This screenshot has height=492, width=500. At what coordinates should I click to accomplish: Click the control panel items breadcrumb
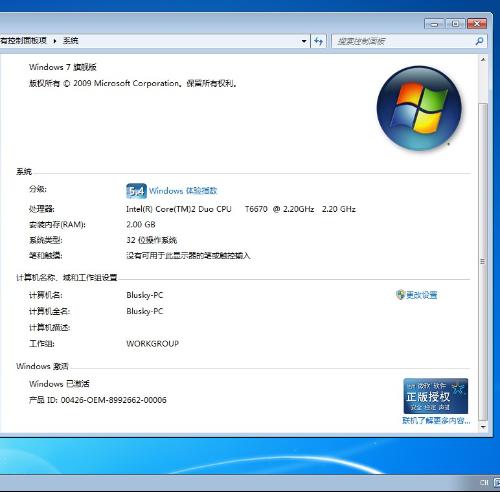tap(23, 40)
